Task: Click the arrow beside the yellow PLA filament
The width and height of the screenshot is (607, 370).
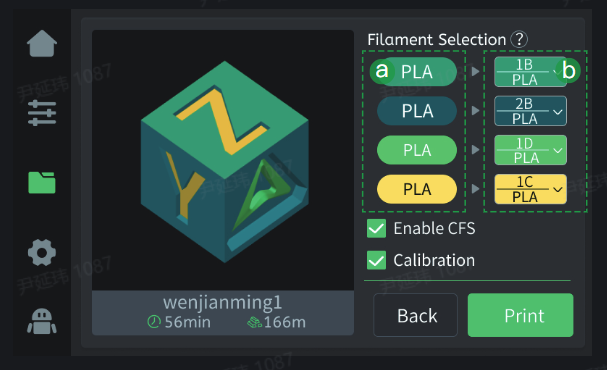Action: point(475,189)
